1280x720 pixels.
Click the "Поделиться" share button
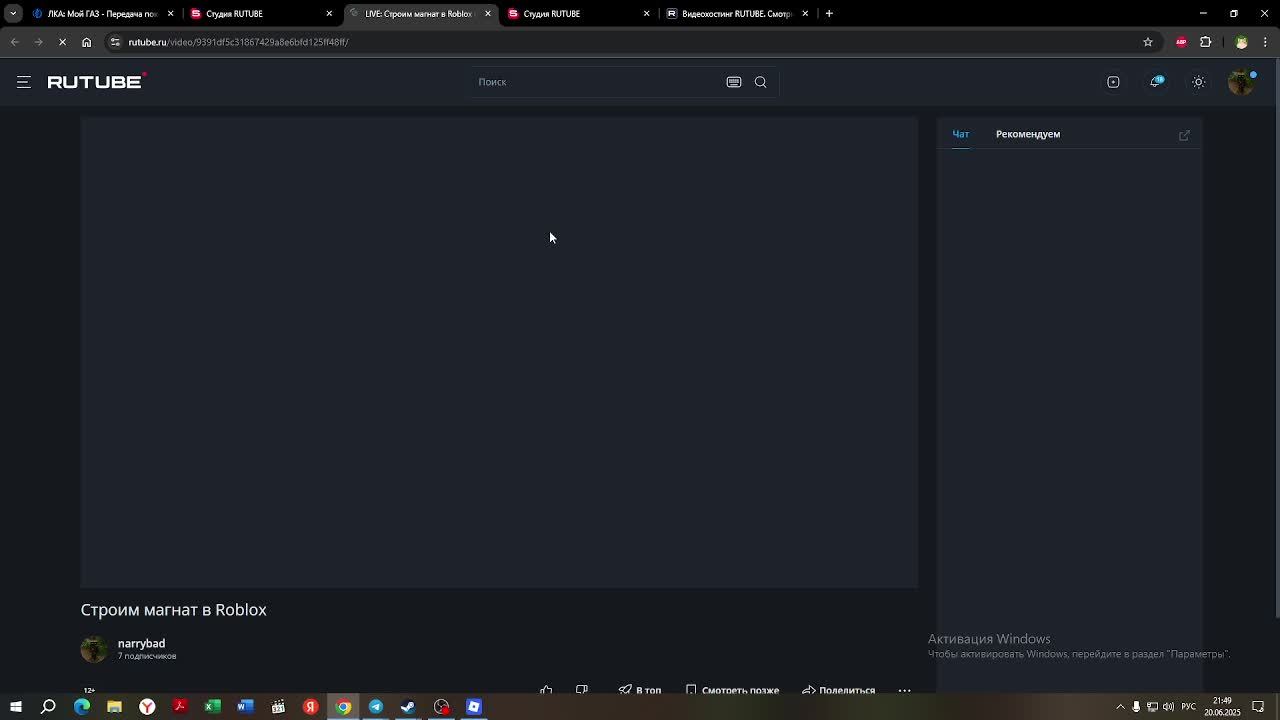838,690
